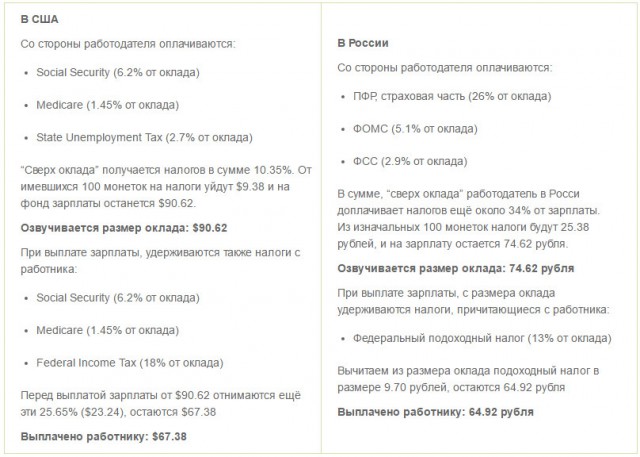Click 'Озвучивается размер оклада: 74.62 рубля'
The image size is (640, 457).
pos(456,268)
